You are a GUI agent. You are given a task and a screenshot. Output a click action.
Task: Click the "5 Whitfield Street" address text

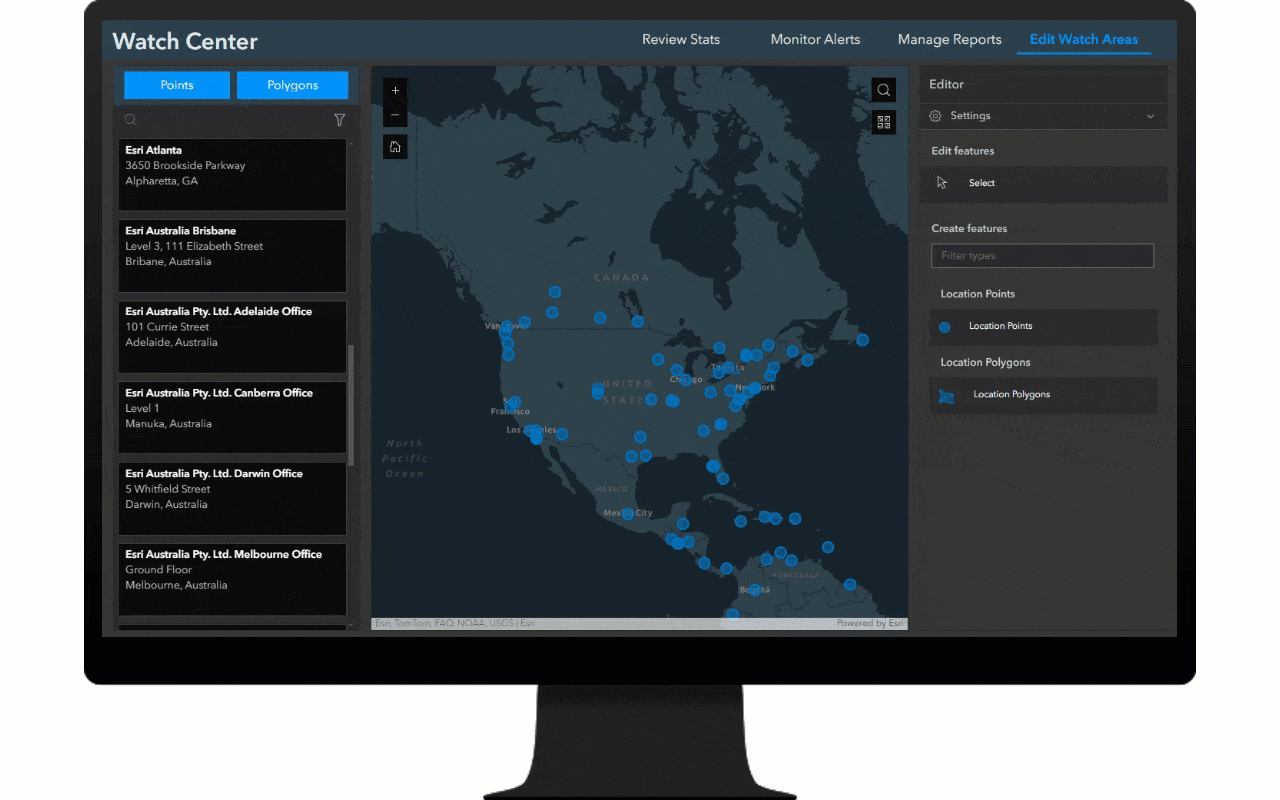pyautogui.click(x=168, y=489)
